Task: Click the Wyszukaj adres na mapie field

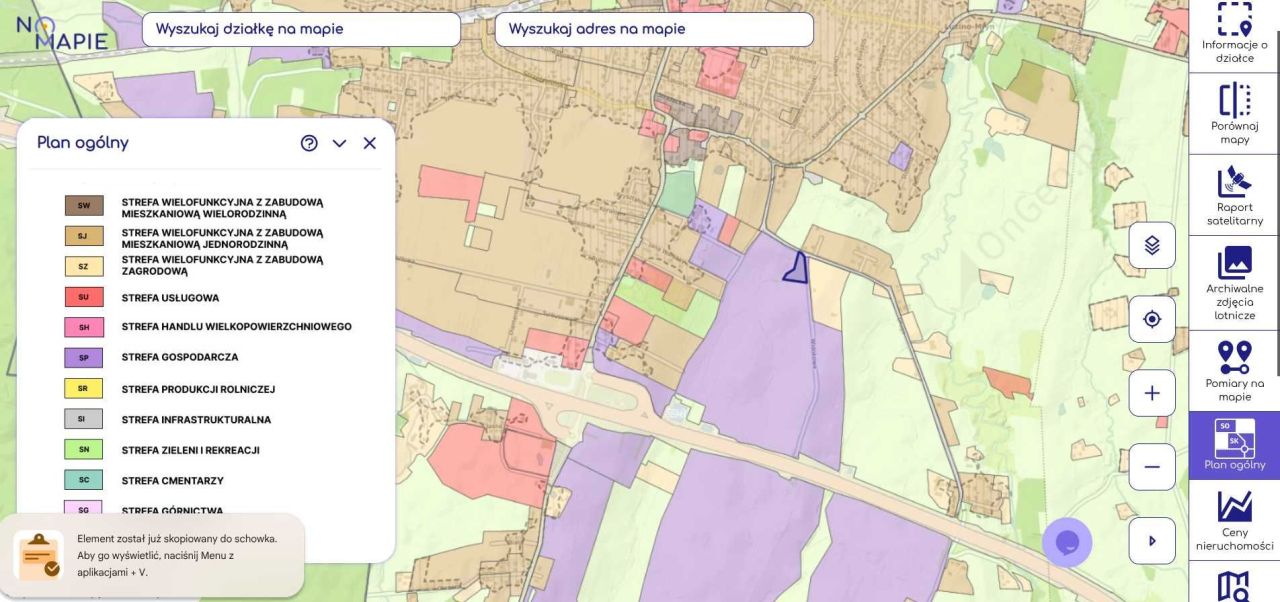Action: click(654, 30)
